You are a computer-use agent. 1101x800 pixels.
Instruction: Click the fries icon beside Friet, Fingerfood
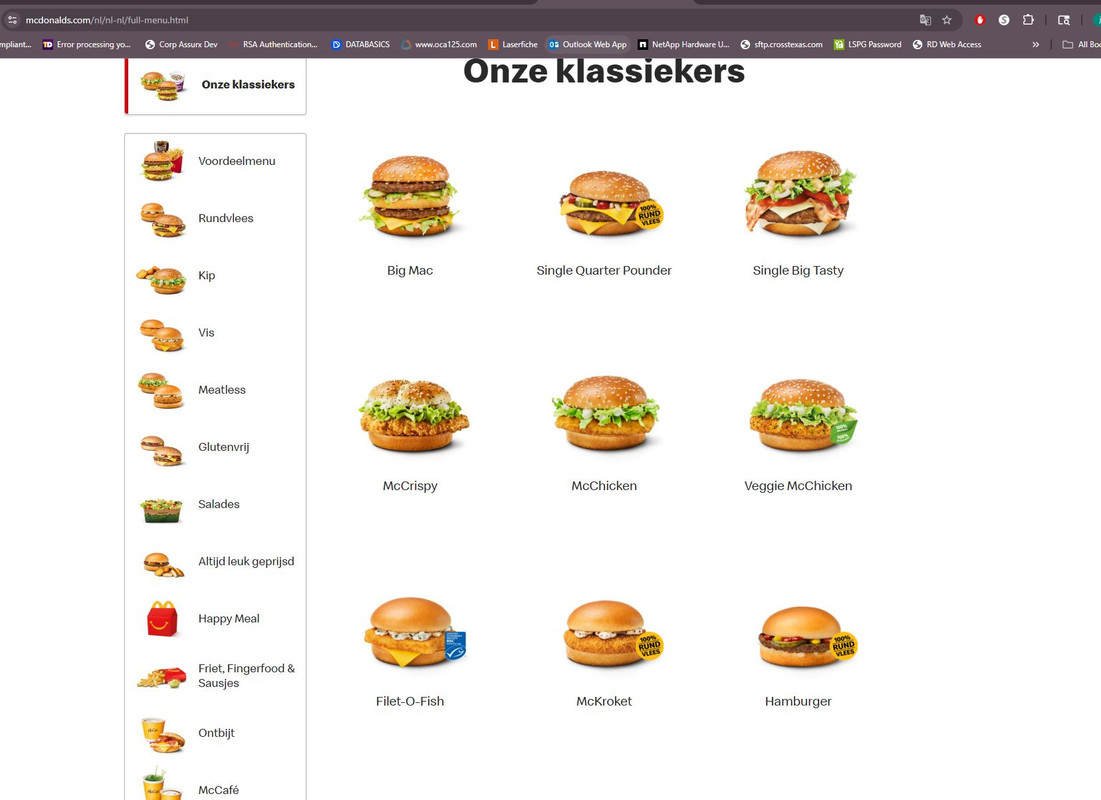161,677
